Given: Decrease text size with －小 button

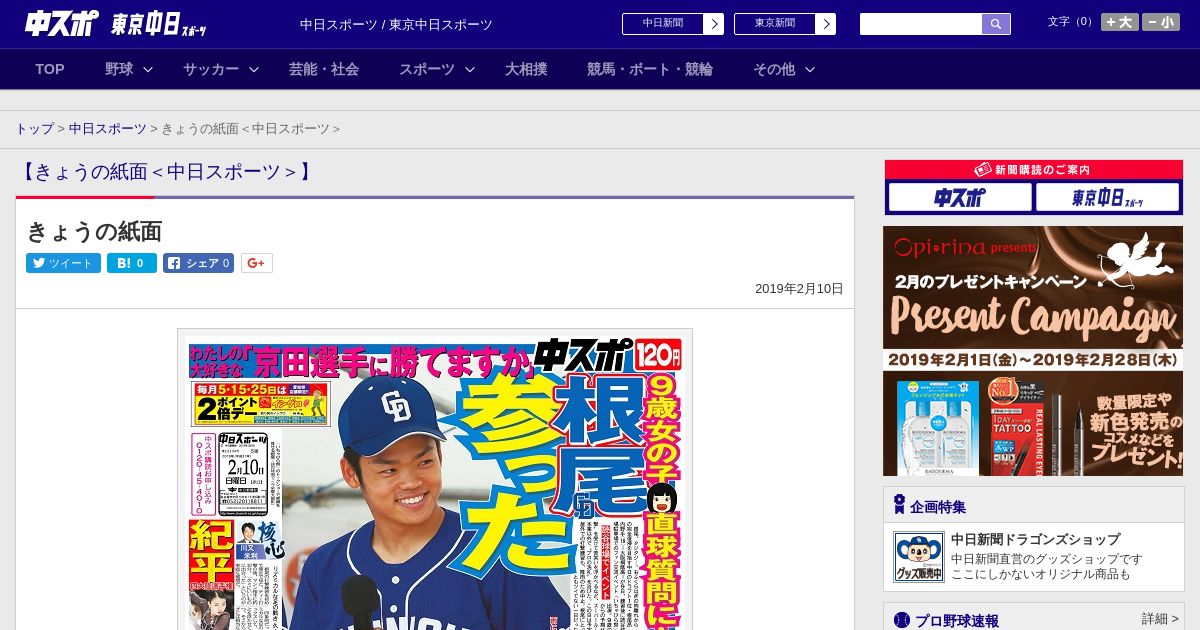Looking at the screenshot, I should pyautogui.click(x=1161, y=22).
